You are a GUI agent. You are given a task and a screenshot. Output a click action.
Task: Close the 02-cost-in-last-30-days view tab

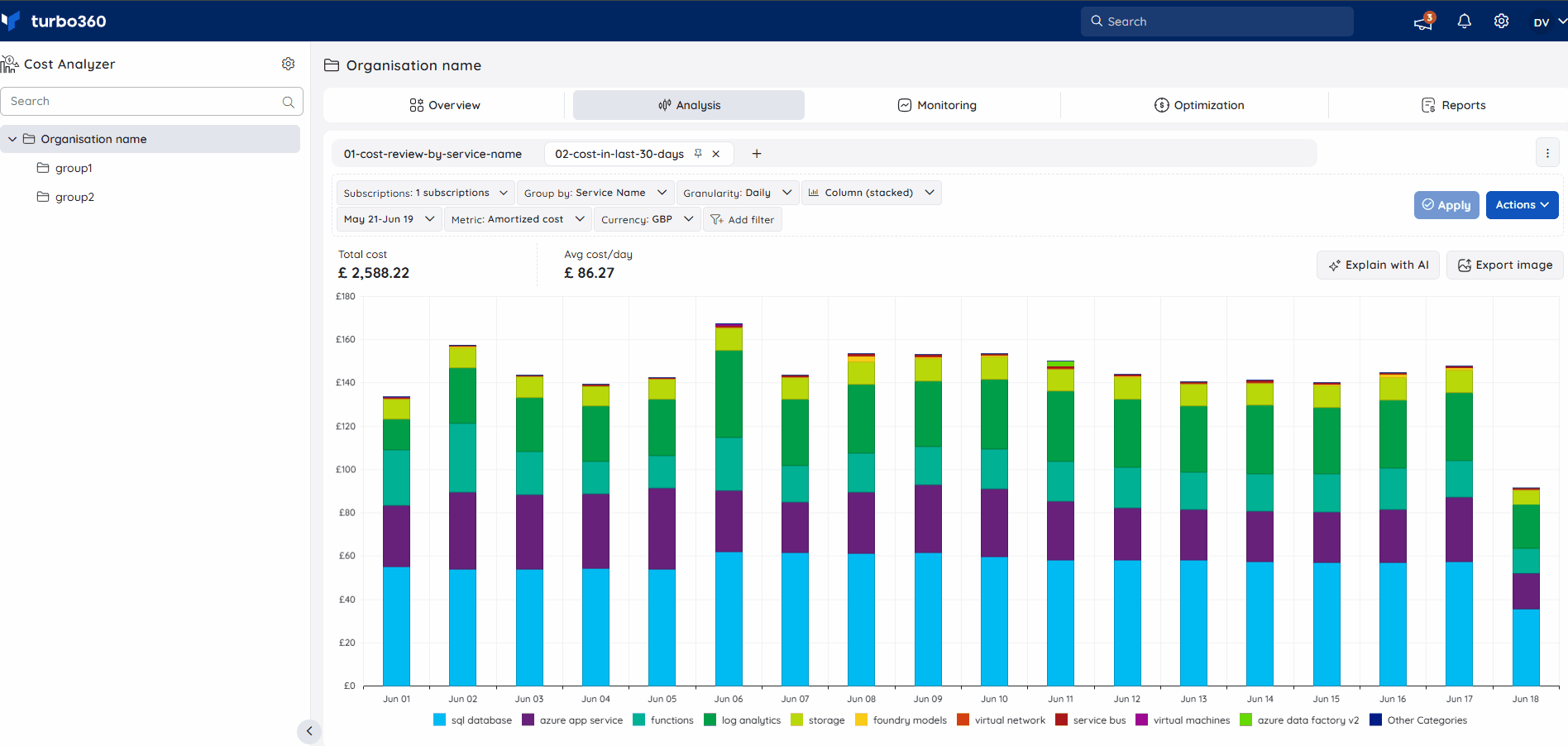tap(716, 154)
